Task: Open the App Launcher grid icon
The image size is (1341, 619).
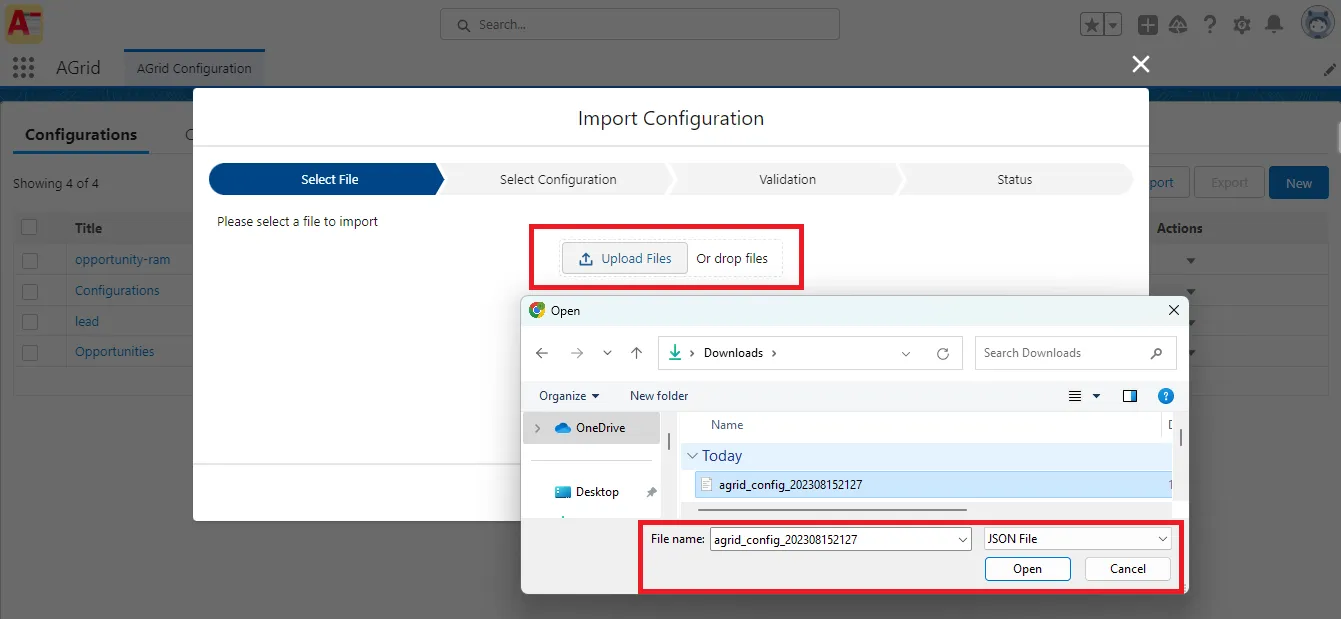Action: [22, 67]
